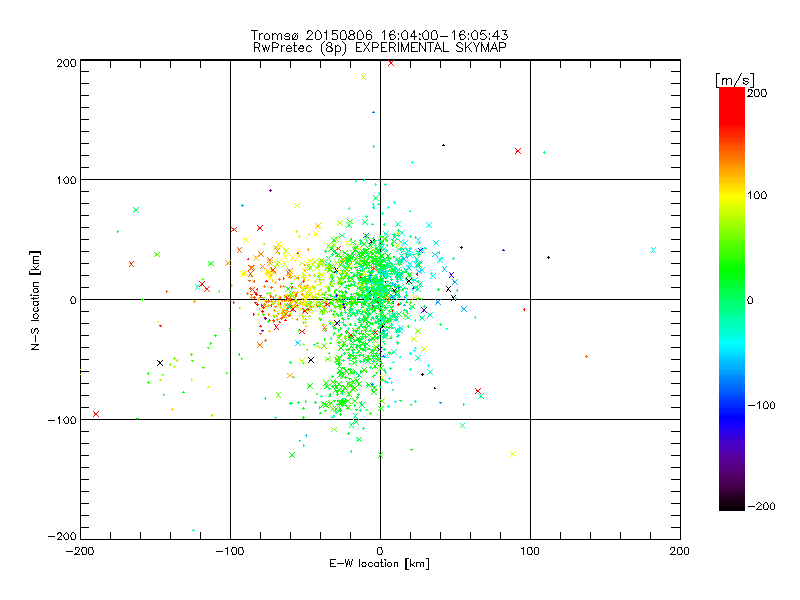Click the y-axis tick label '-100'
800x600 pixels.
(62, 420)
